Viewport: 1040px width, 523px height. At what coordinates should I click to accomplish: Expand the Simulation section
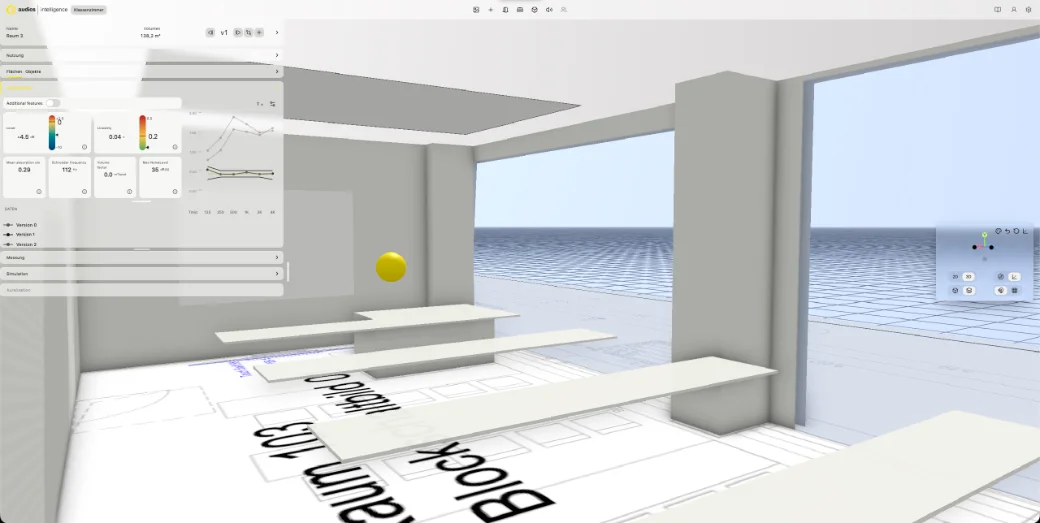[x=142, y=273]
